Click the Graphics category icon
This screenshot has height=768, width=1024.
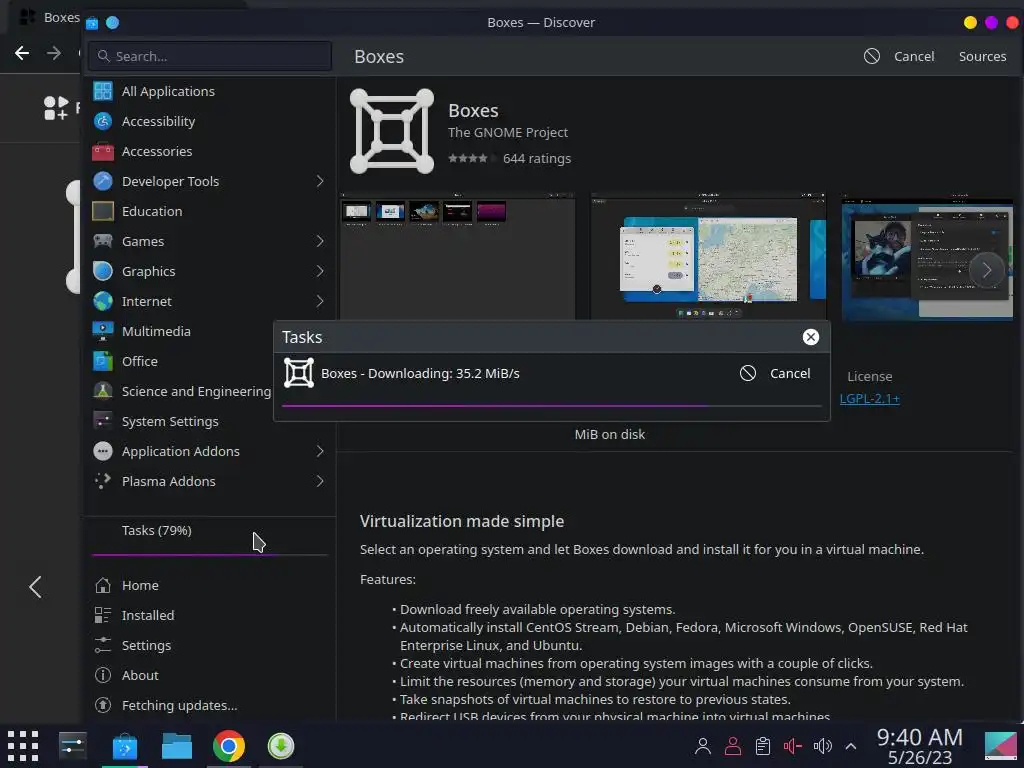(x=103, y=271)
